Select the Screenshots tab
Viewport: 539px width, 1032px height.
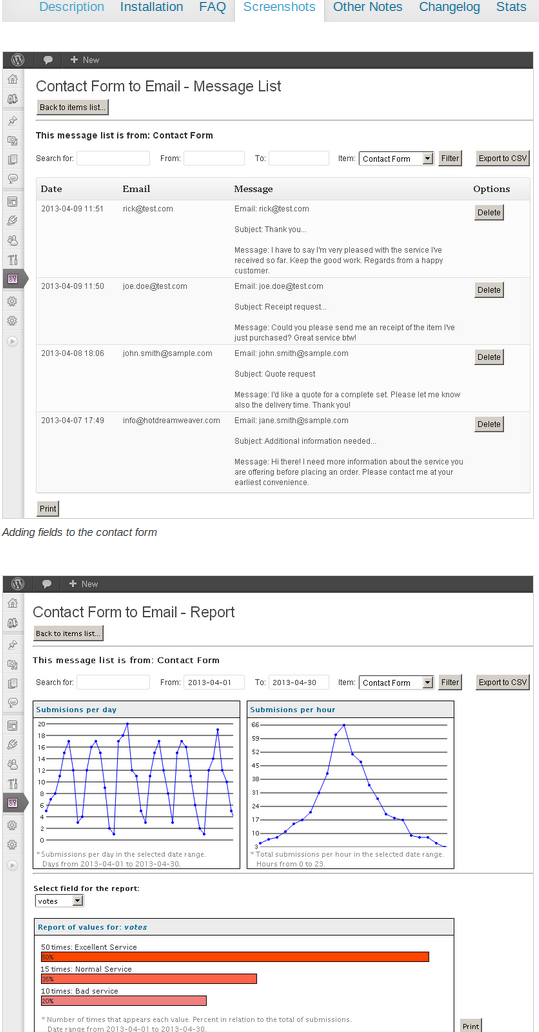279,7
